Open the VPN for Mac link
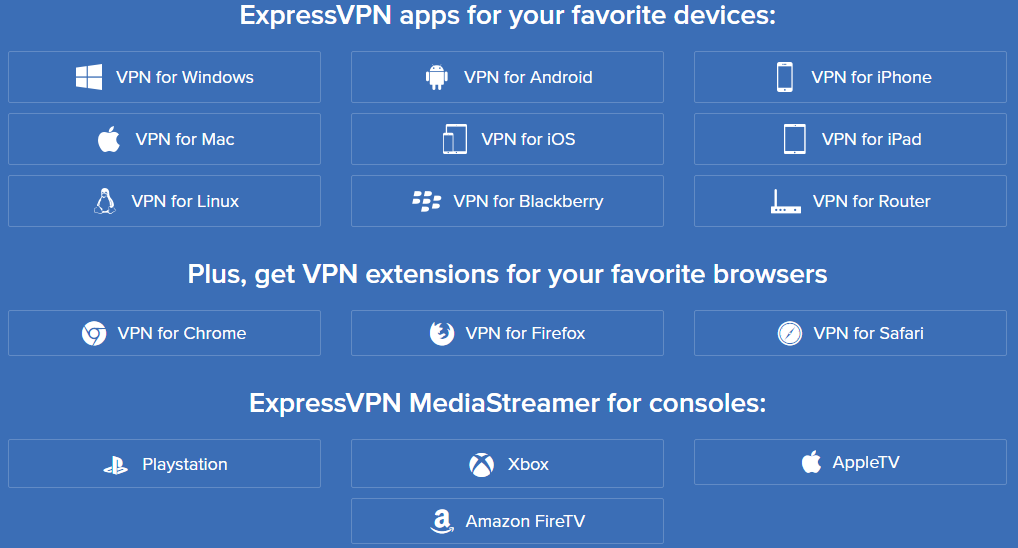 point(164,139)
